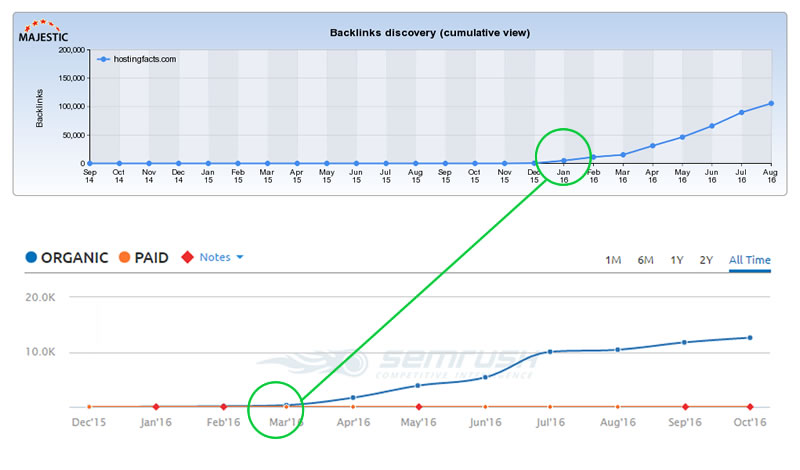Click the Oct'16 organic data point
The image size is (800, 470).
[750, 338]
